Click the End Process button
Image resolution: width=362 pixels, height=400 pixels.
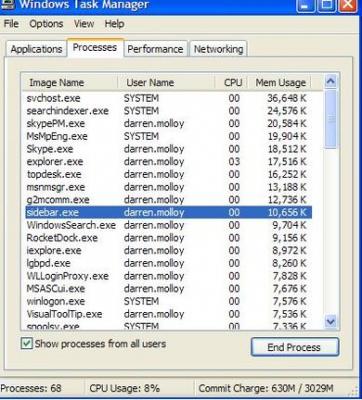pyautogui.click(x=295, y=347)
